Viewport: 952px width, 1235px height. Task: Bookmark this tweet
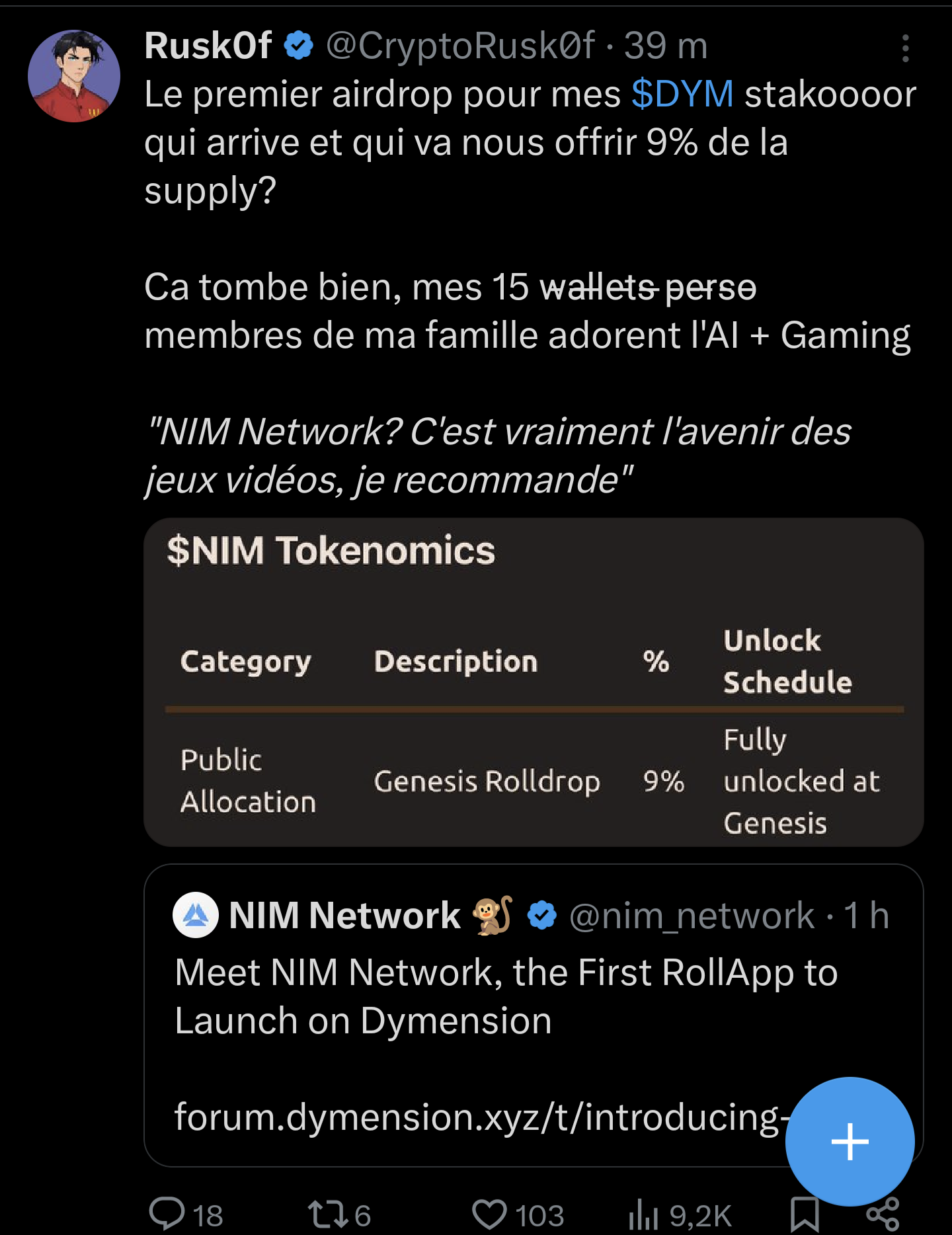pos(805,1215)
